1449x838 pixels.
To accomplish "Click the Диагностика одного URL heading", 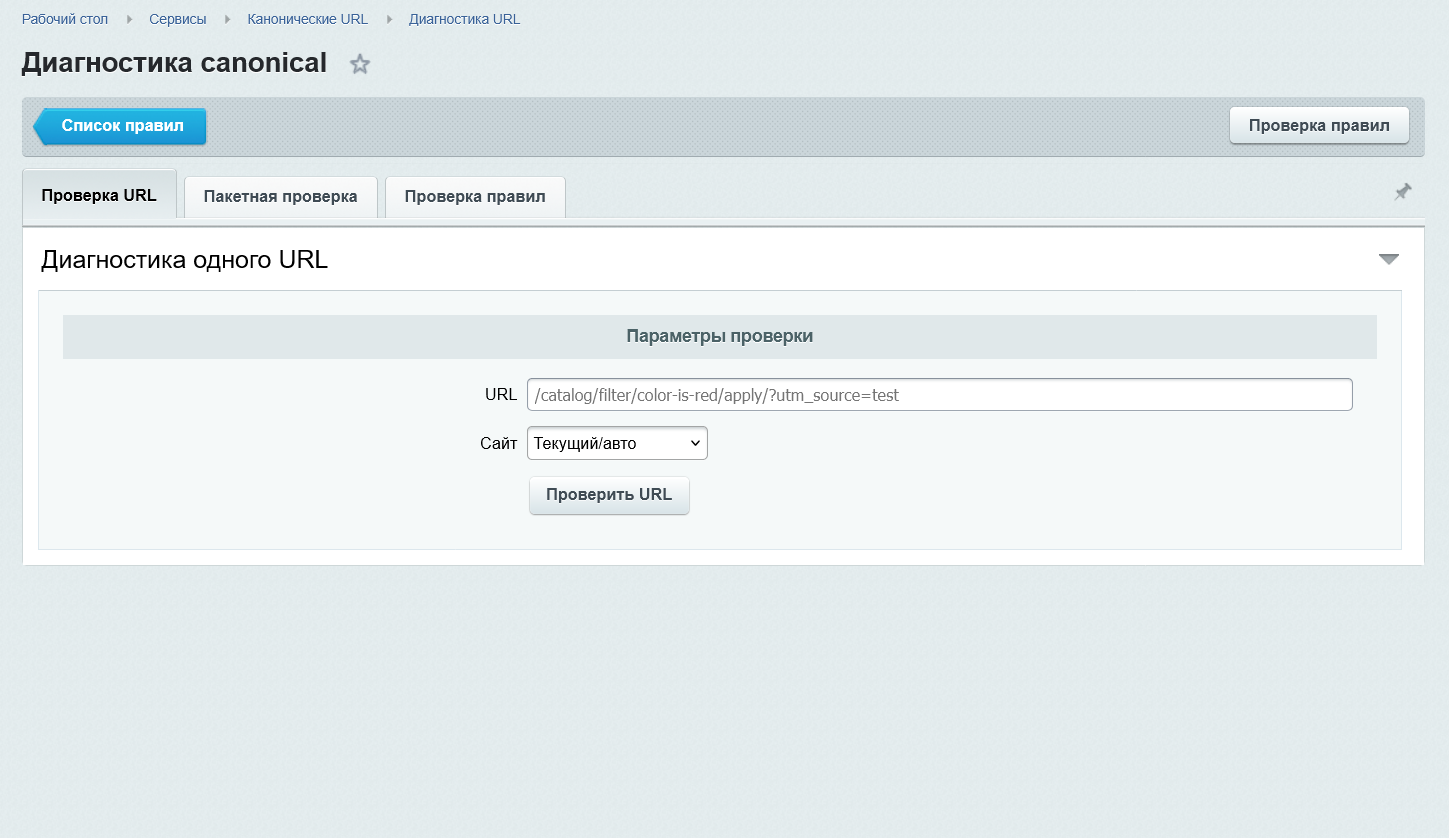I will [x=185, y=260].
